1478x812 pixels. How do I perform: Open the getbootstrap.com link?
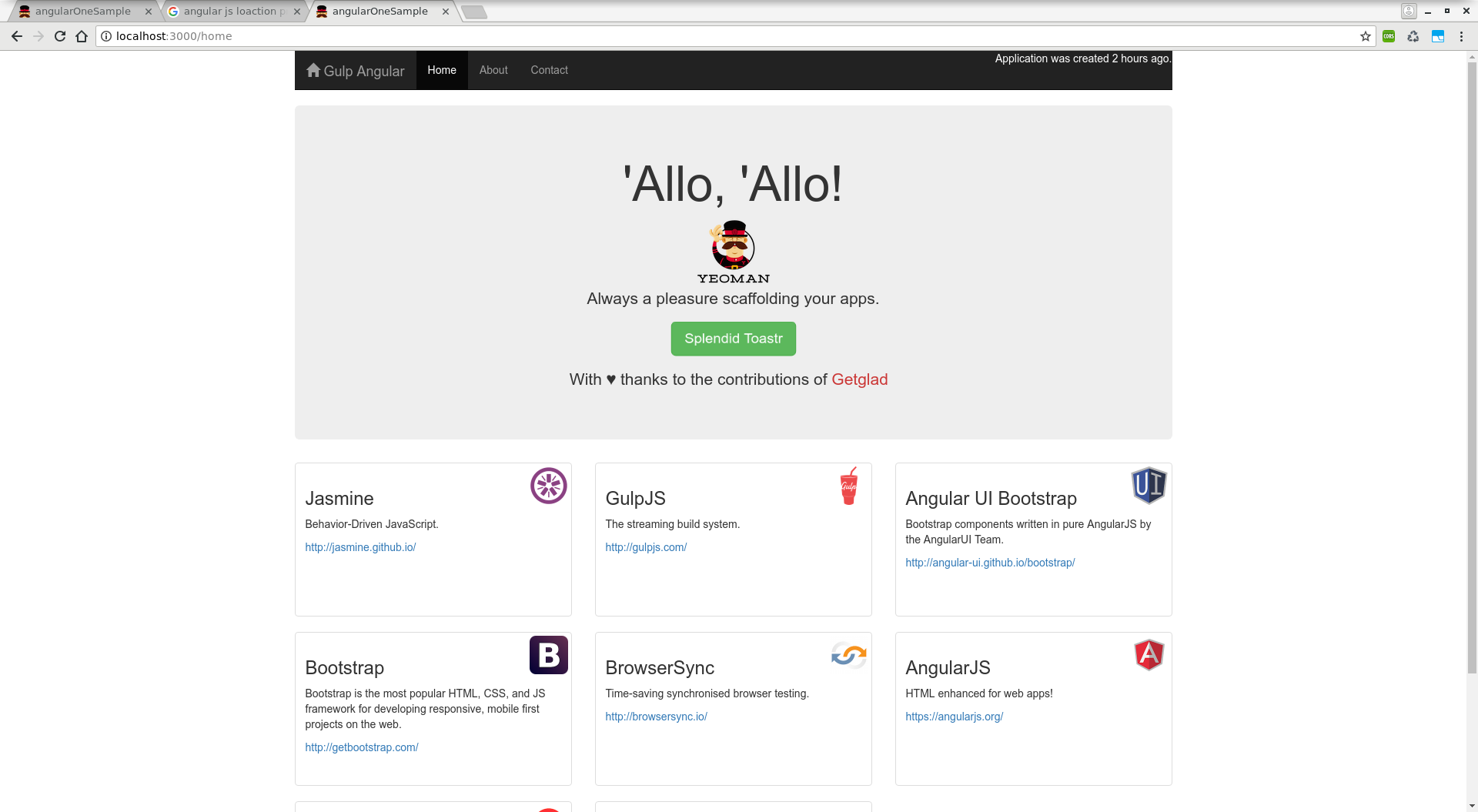click(362, 747)
